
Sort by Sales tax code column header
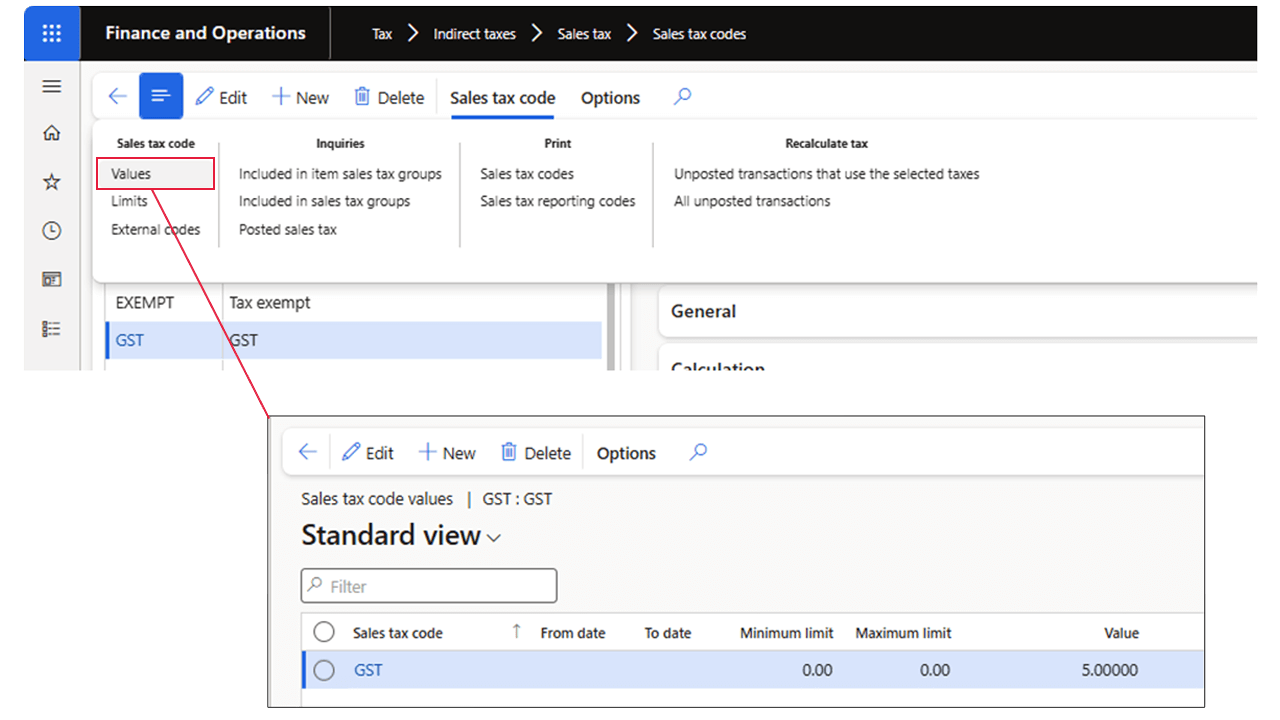click(398, 633)
